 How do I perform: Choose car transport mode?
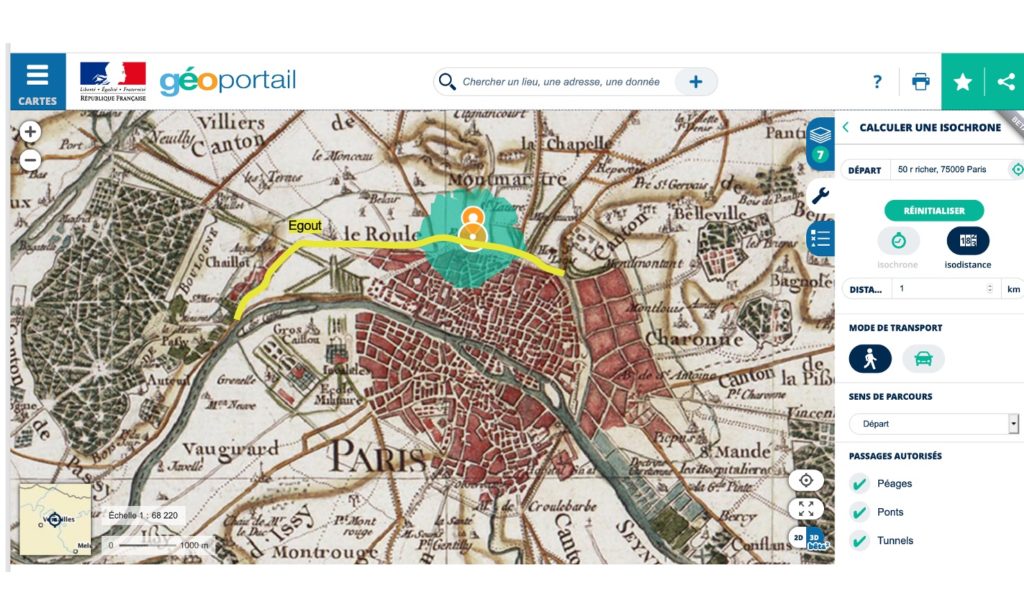tap(923, 359)
